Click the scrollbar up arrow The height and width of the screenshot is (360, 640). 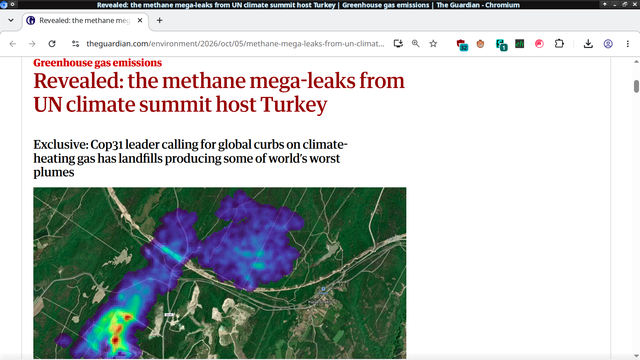coord(636,62)
